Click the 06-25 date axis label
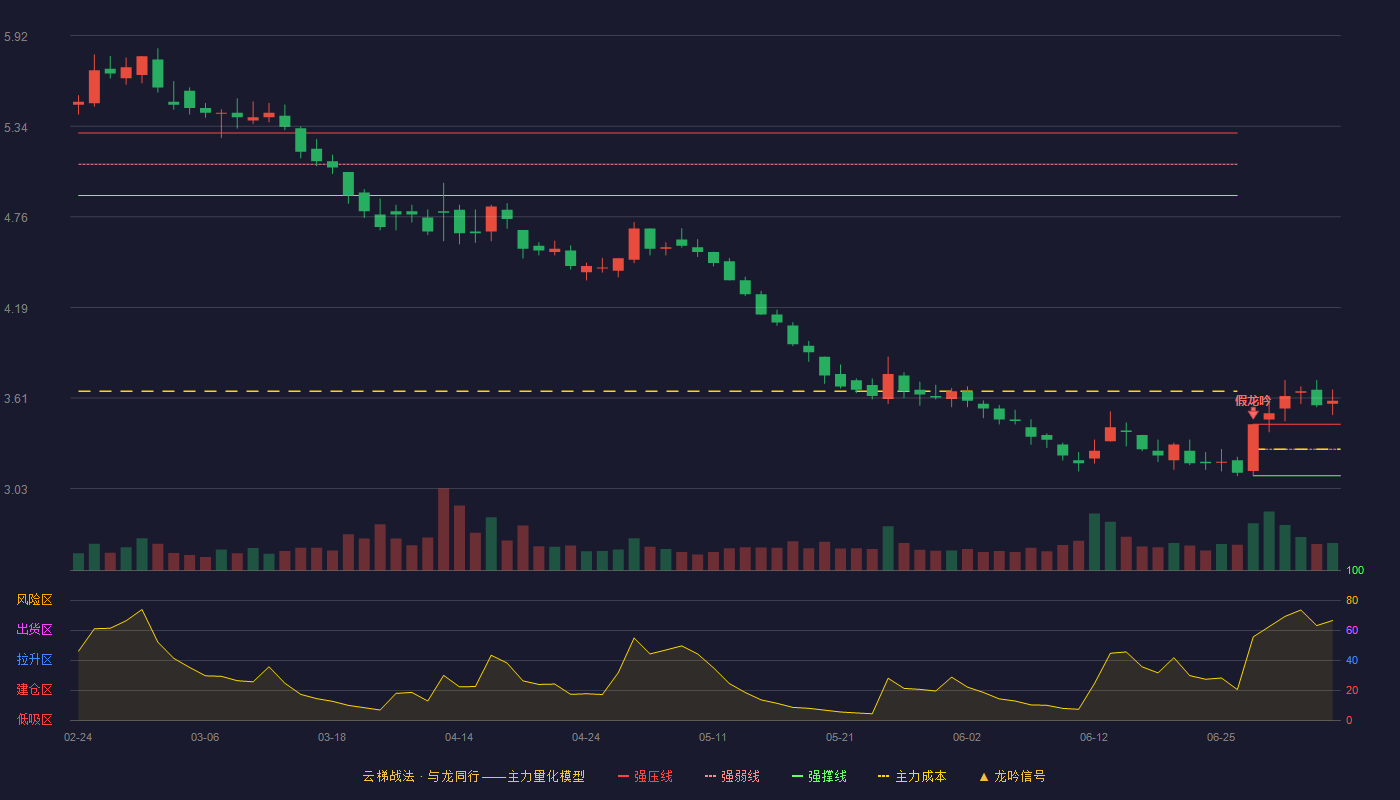 [x=1221, y=737]
